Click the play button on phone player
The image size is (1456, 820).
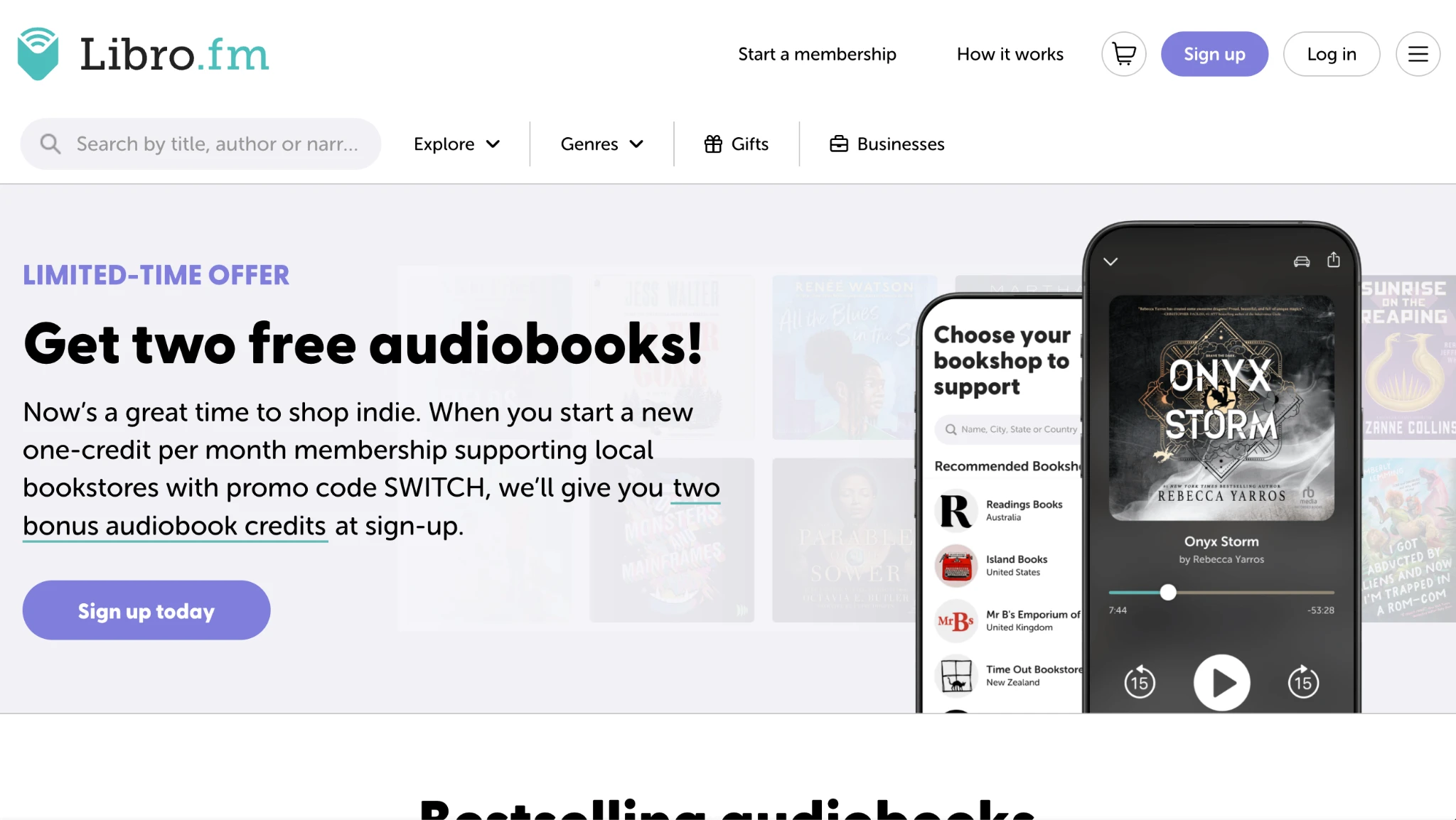[1221, 683]
